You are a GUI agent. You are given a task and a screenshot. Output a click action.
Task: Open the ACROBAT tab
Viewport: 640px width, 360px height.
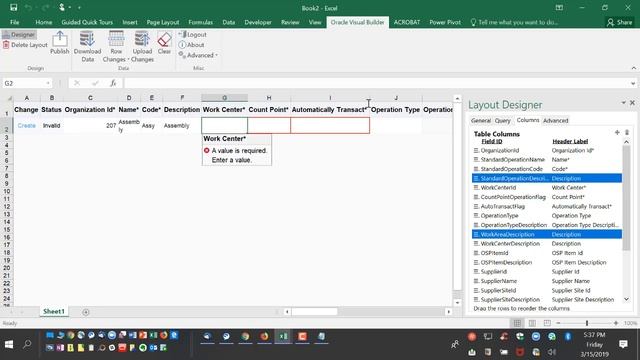tap(407, 22)
